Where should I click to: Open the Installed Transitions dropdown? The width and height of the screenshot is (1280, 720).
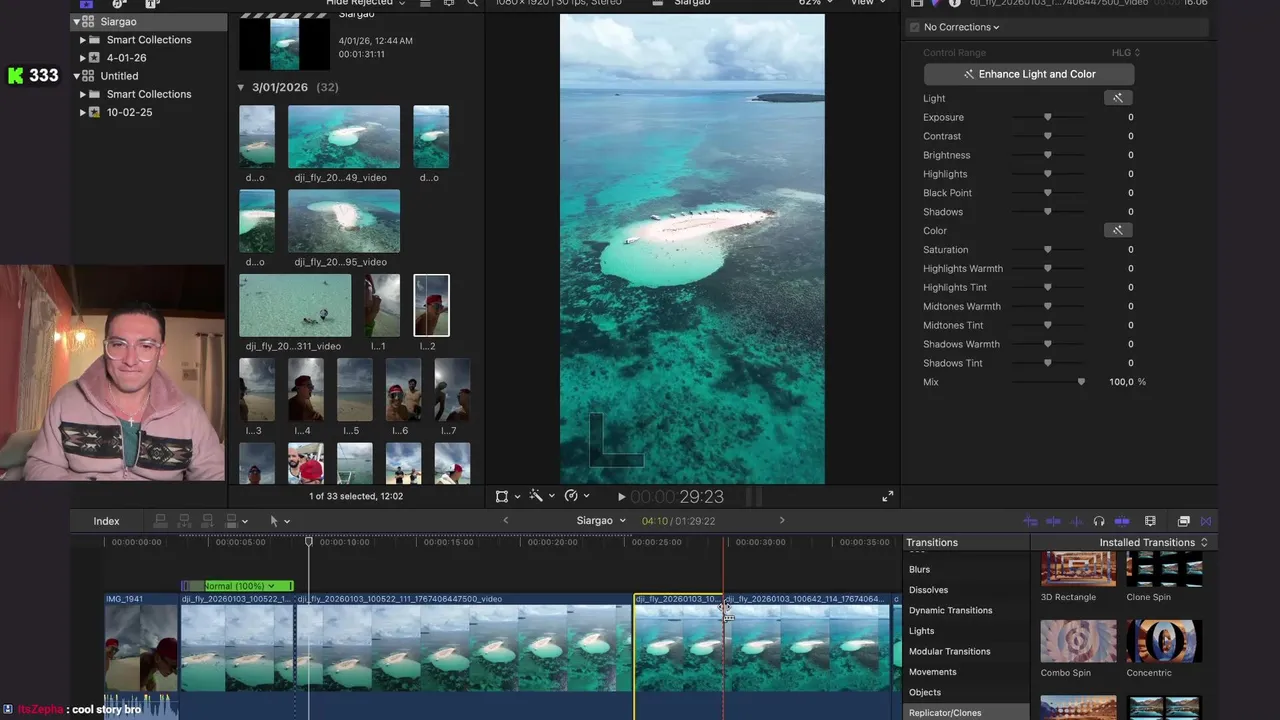pos(1153,542)
